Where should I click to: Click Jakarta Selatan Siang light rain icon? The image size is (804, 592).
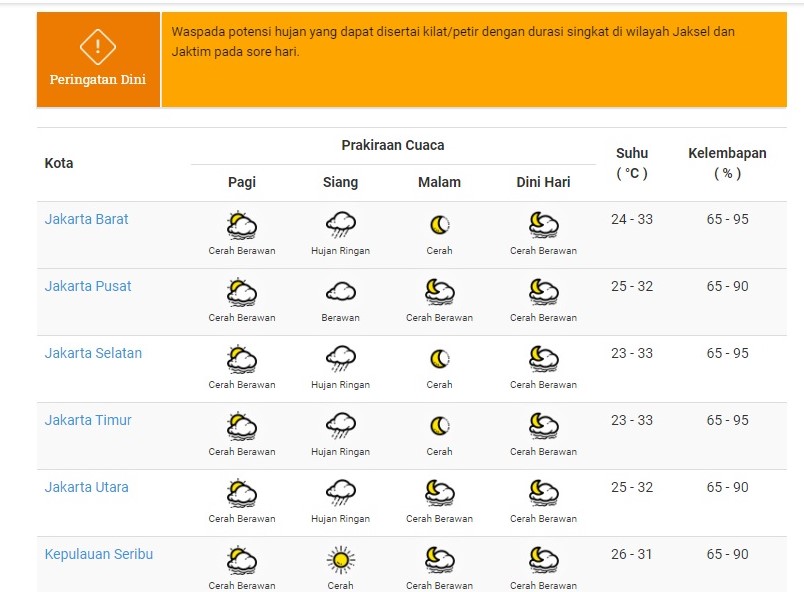340,359
